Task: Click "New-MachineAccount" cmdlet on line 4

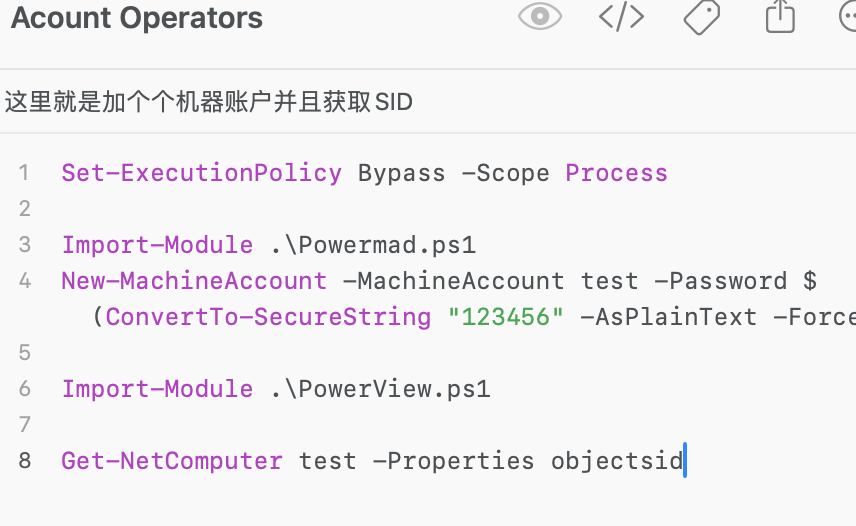Action: click(194, 281)
